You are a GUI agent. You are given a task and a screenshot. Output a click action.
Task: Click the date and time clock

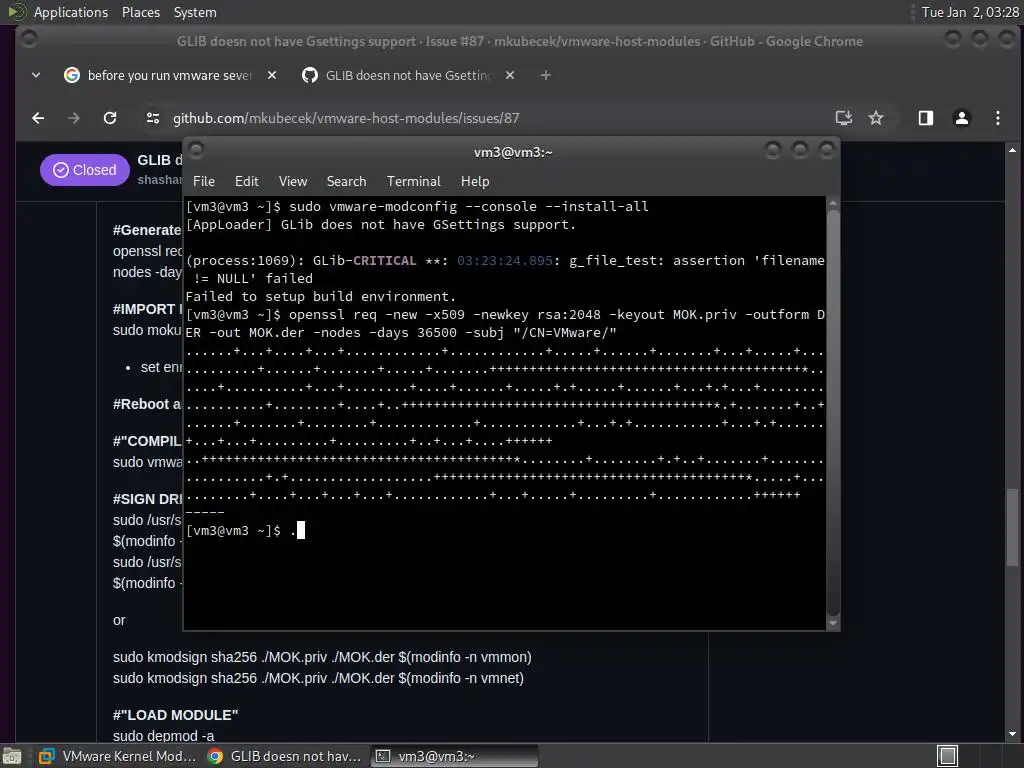coord(970,12)
